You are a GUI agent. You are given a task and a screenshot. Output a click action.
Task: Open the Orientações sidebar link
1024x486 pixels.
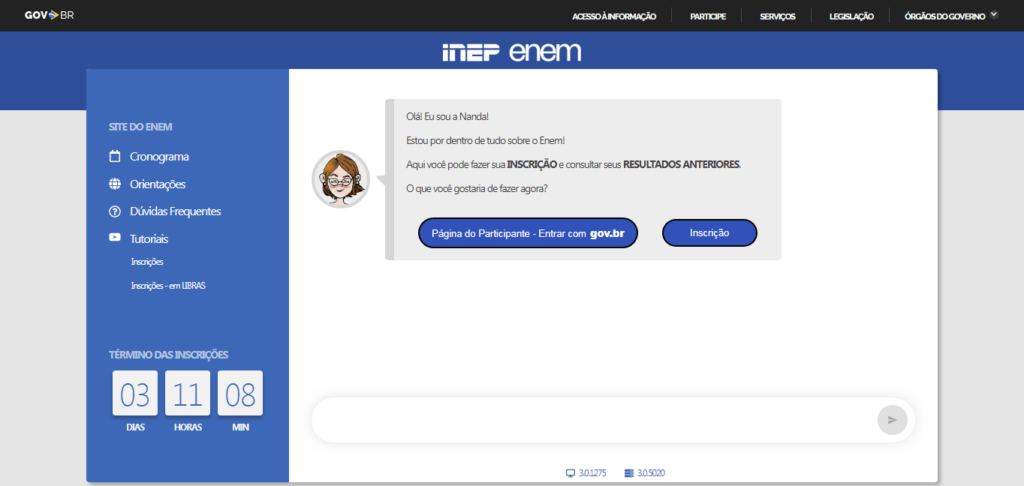(x=157, y=184)
